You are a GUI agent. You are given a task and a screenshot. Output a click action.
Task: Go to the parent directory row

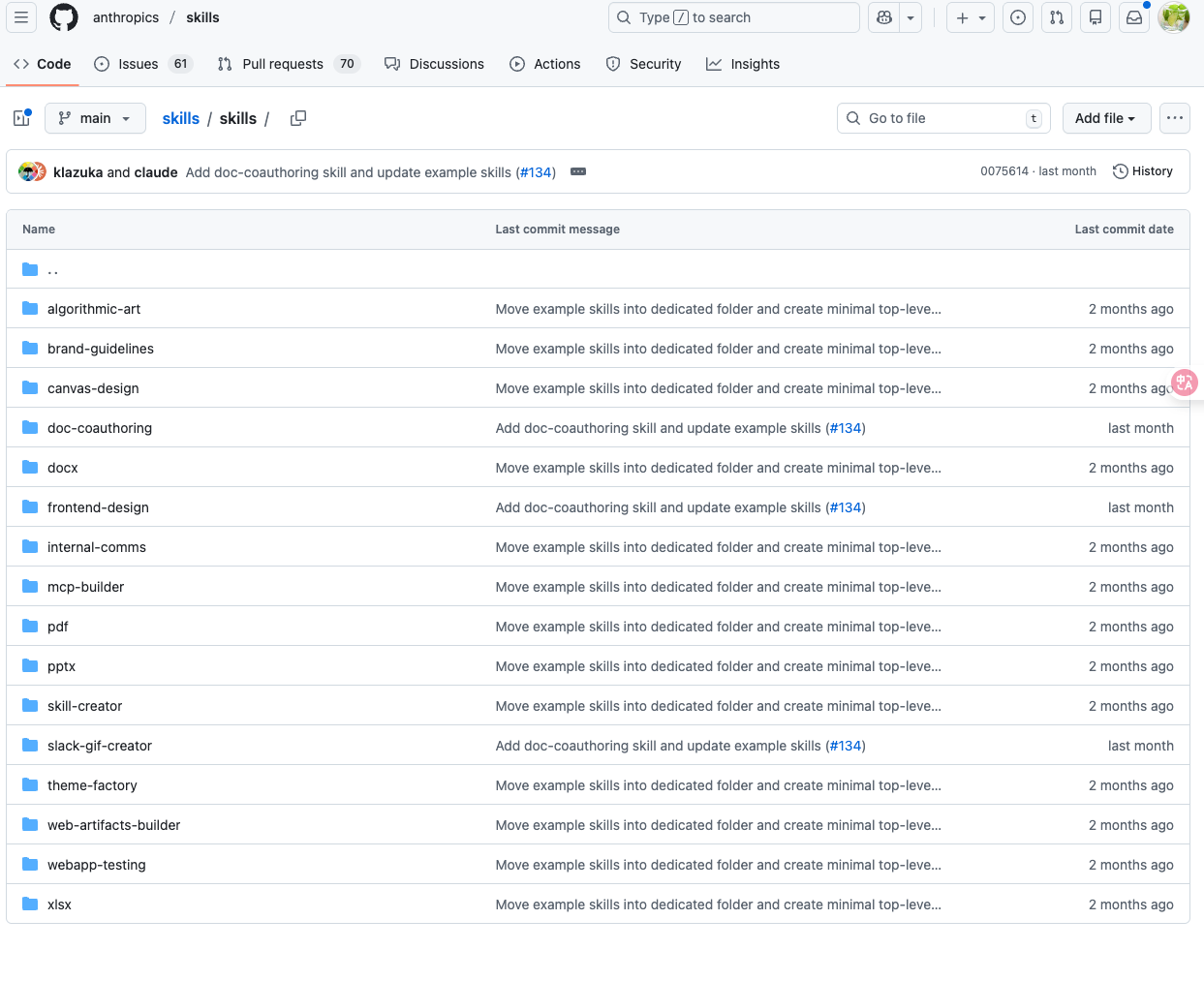tap(598, 269)
